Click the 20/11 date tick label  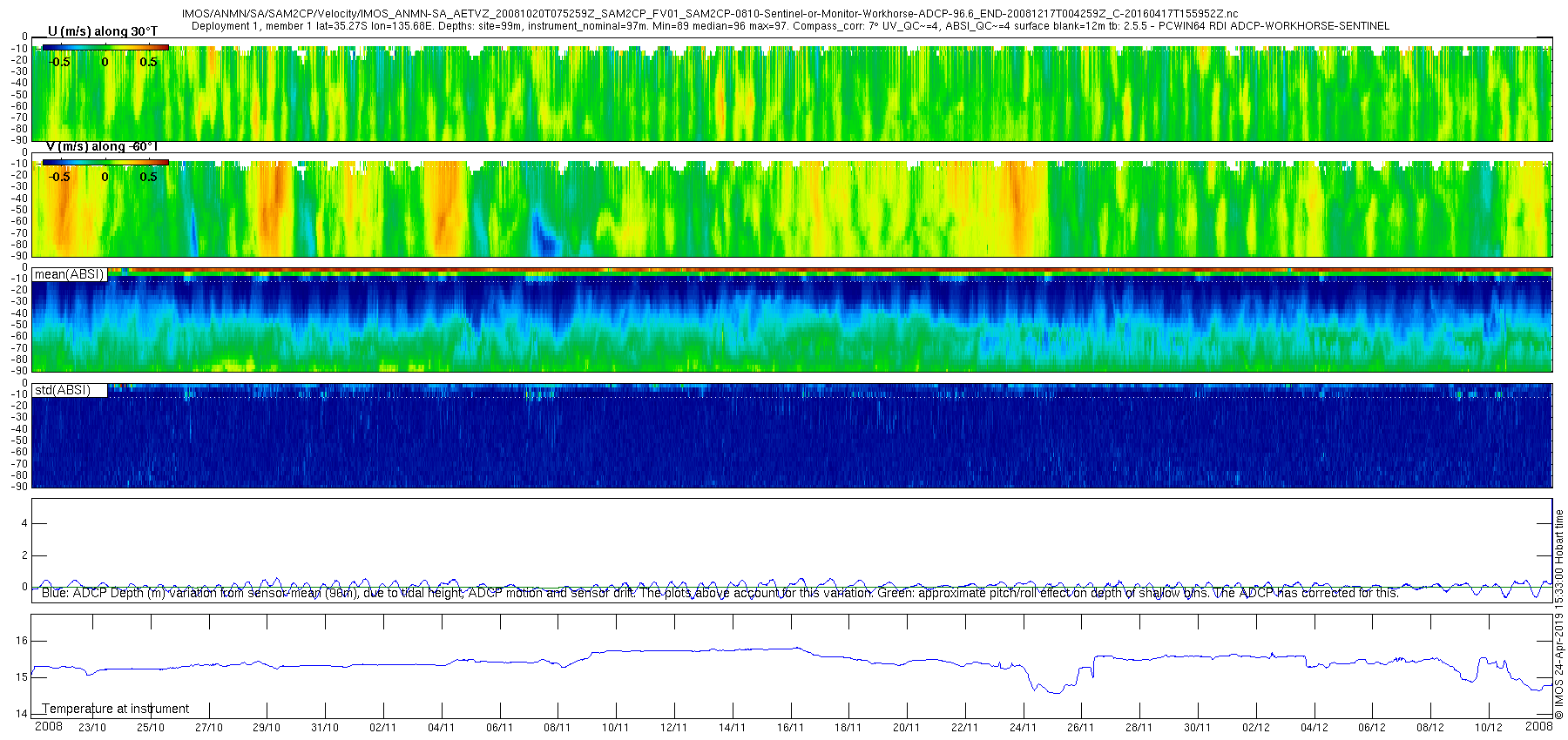(x=907, y=728)
